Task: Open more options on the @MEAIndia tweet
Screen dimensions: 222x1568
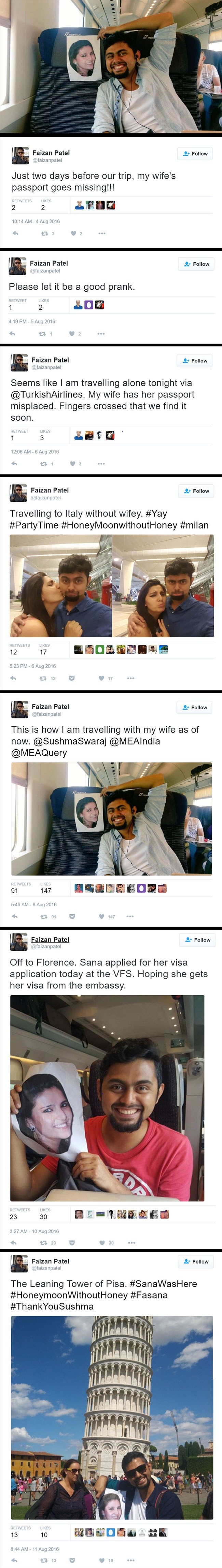Action: click(x=130, y=916)
